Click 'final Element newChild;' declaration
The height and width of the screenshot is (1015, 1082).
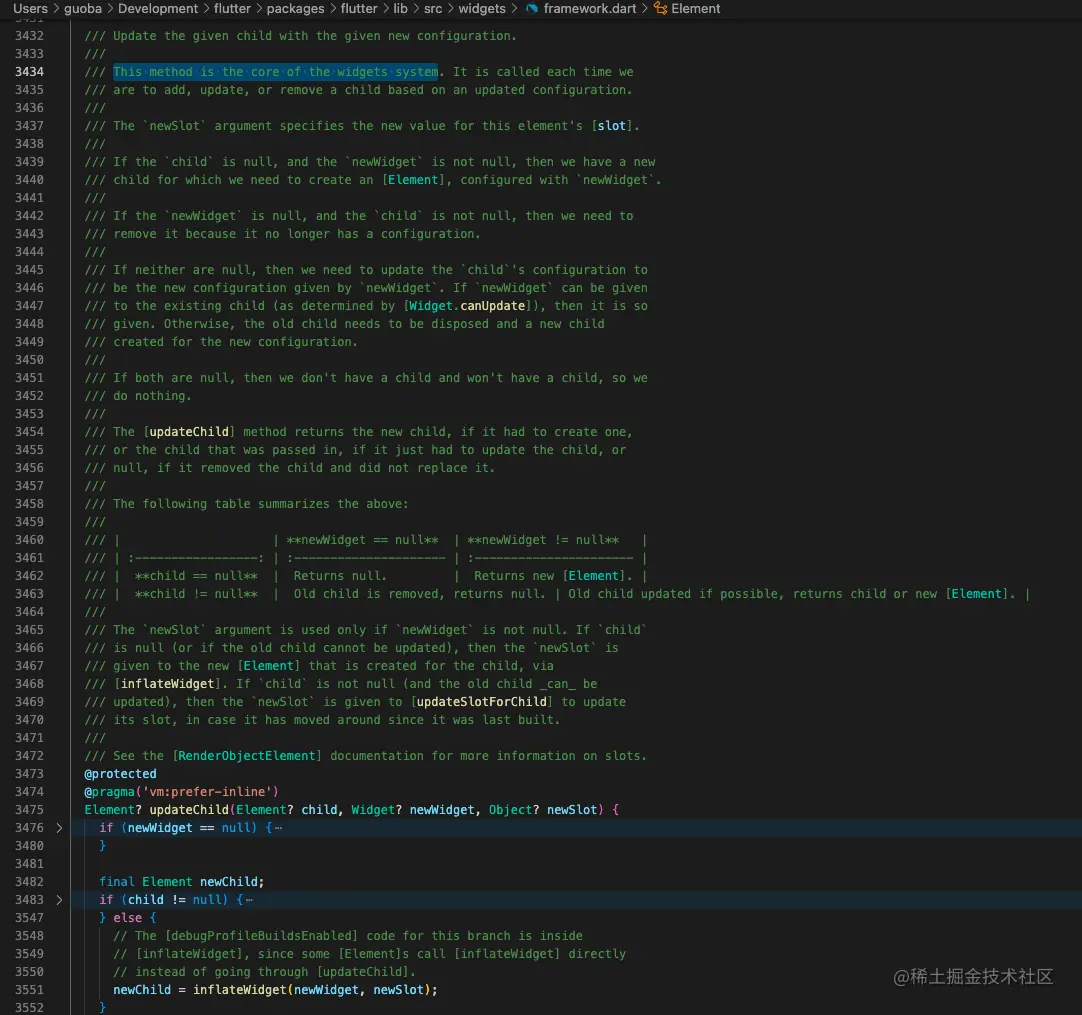tap(181, 882)
